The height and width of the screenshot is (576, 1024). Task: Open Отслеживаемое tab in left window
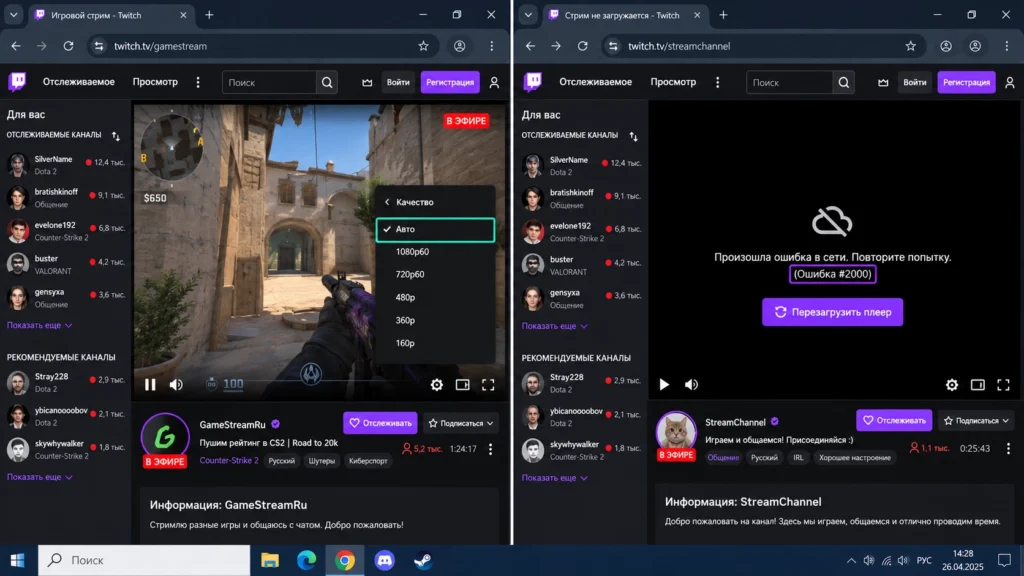coord(78,82)
